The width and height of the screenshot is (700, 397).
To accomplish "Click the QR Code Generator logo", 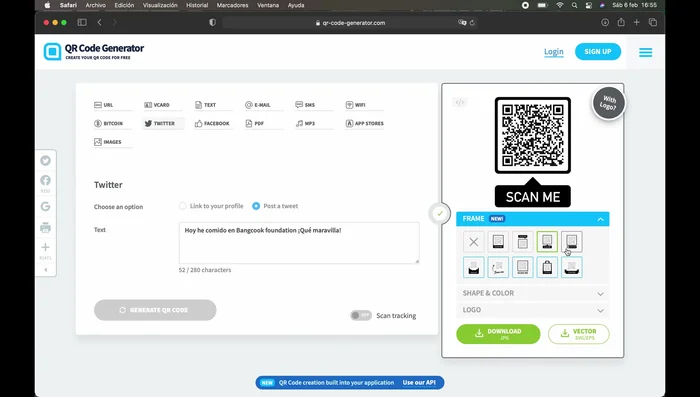I will coord(94,51).
